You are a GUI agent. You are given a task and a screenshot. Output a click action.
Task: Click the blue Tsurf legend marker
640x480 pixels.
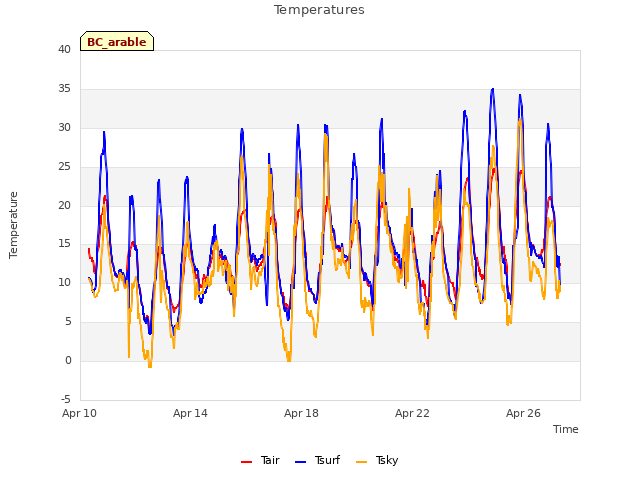pos(300,462)
